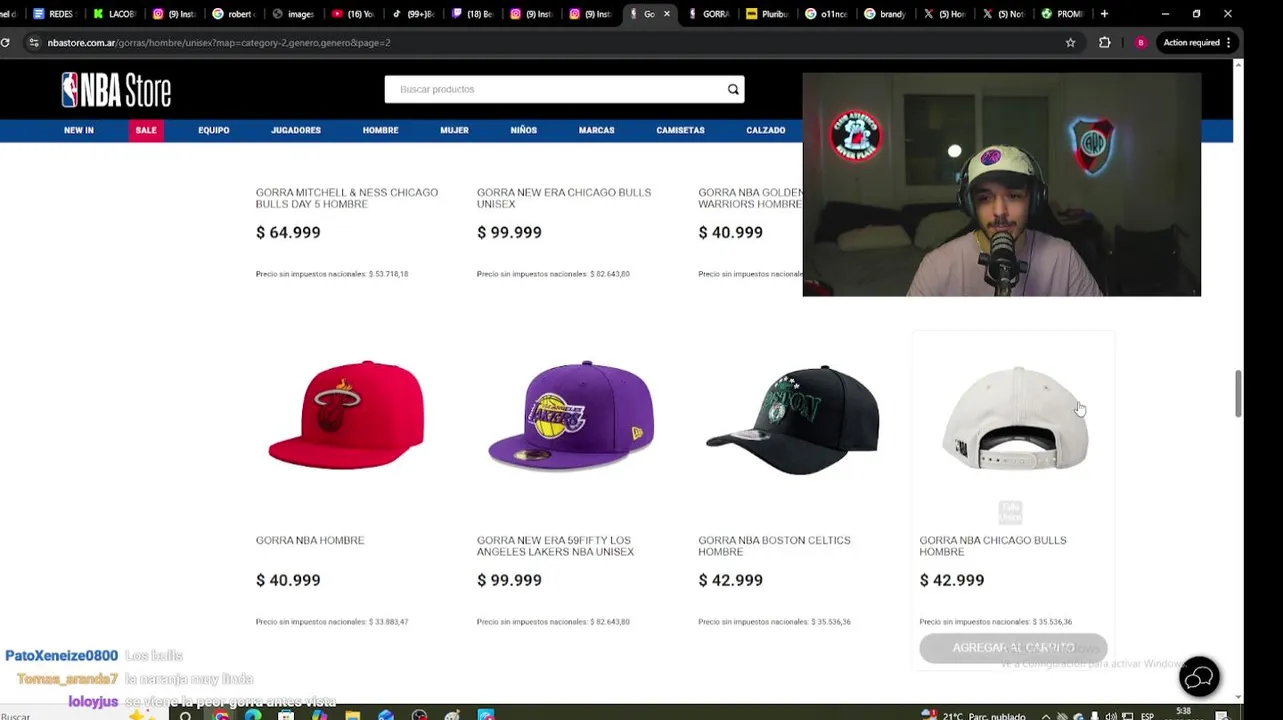Open the Gorra NBA Hombre product title
The width and height of the screenshot is (1283, 720).
[x=310, y=540]
